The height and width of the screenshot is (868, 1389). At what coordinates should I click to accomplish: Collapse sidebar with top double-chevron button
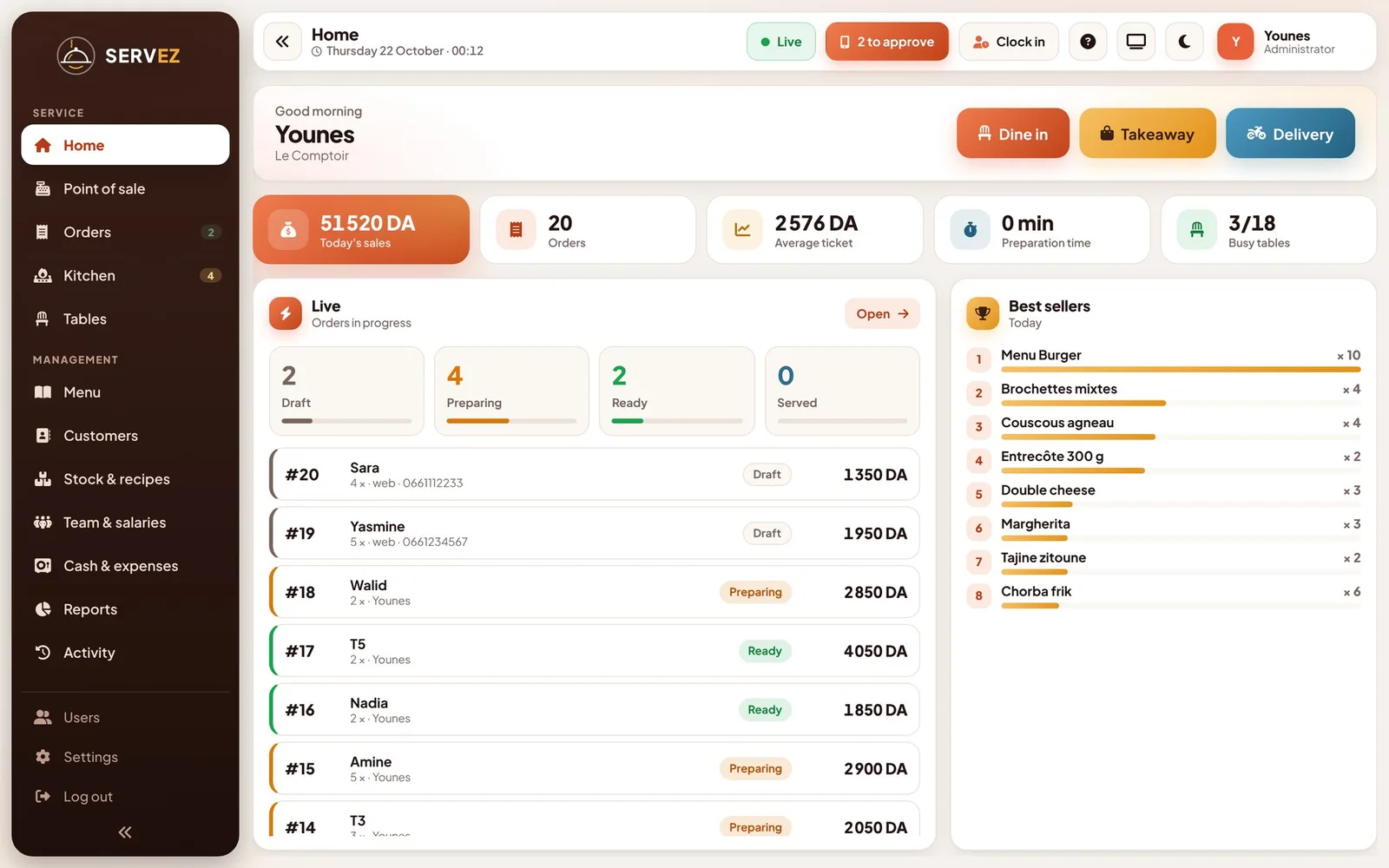coord(282,42)
